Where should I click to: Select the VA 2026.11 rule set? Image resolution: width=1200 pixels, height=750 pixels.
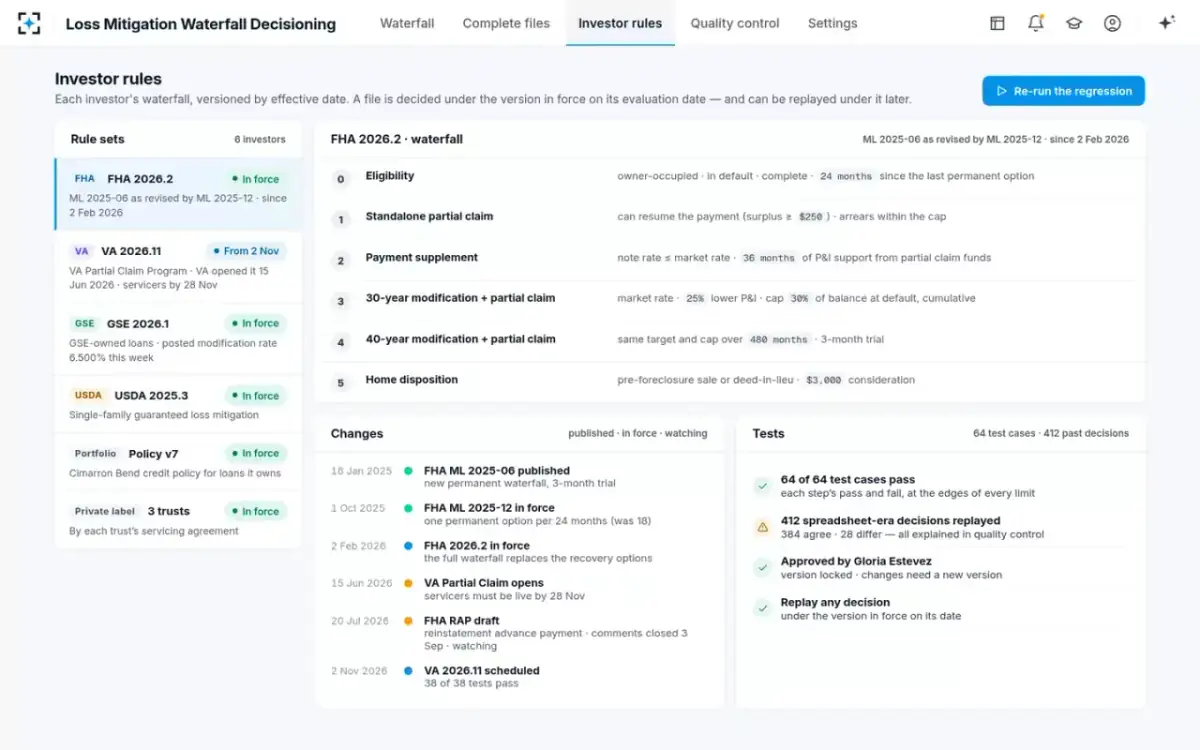point(178,267)
